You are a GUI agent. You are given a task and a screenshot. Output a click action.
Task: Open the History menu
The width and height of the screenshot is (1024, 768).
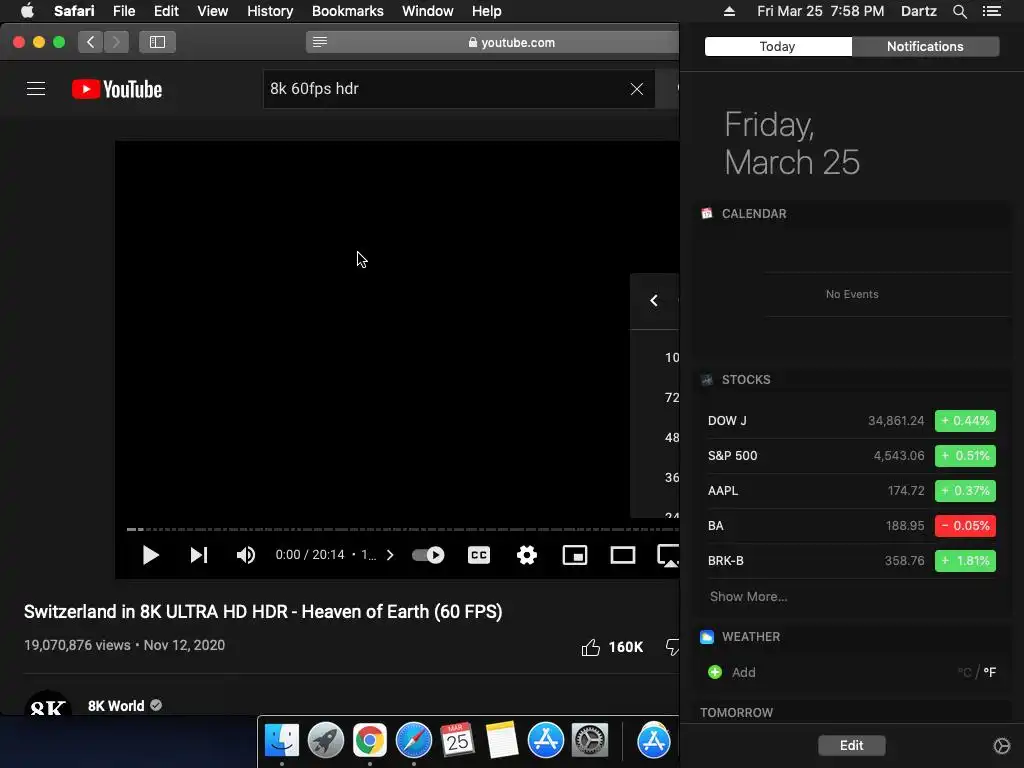(270, 11)
